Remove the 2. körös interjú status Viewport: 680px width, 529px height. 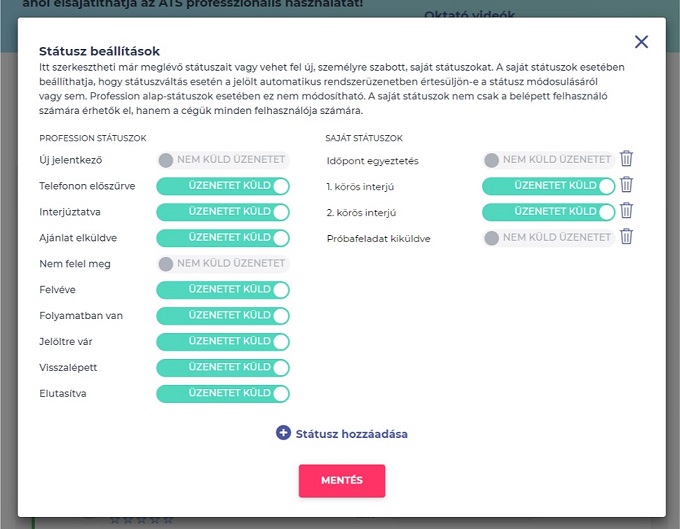tap(626, 211)
